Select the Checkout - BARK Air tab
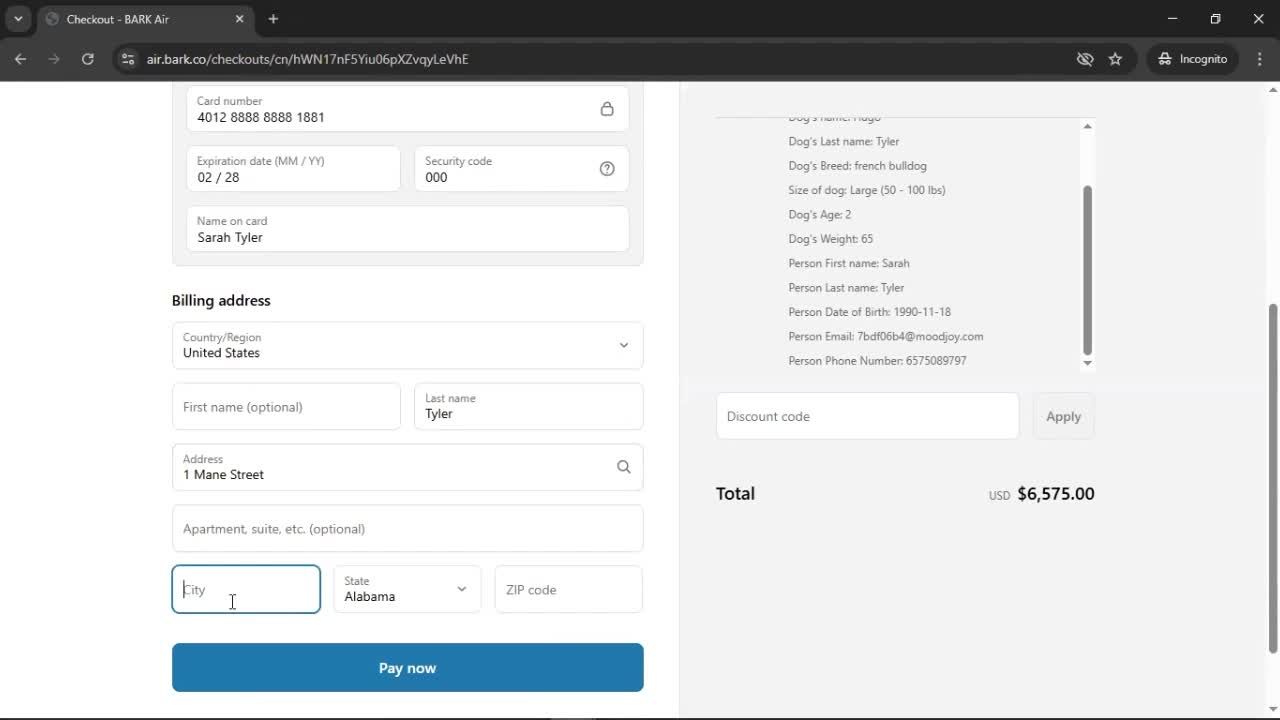Viewport: 1280px width, 720px height. coord(145,19)
